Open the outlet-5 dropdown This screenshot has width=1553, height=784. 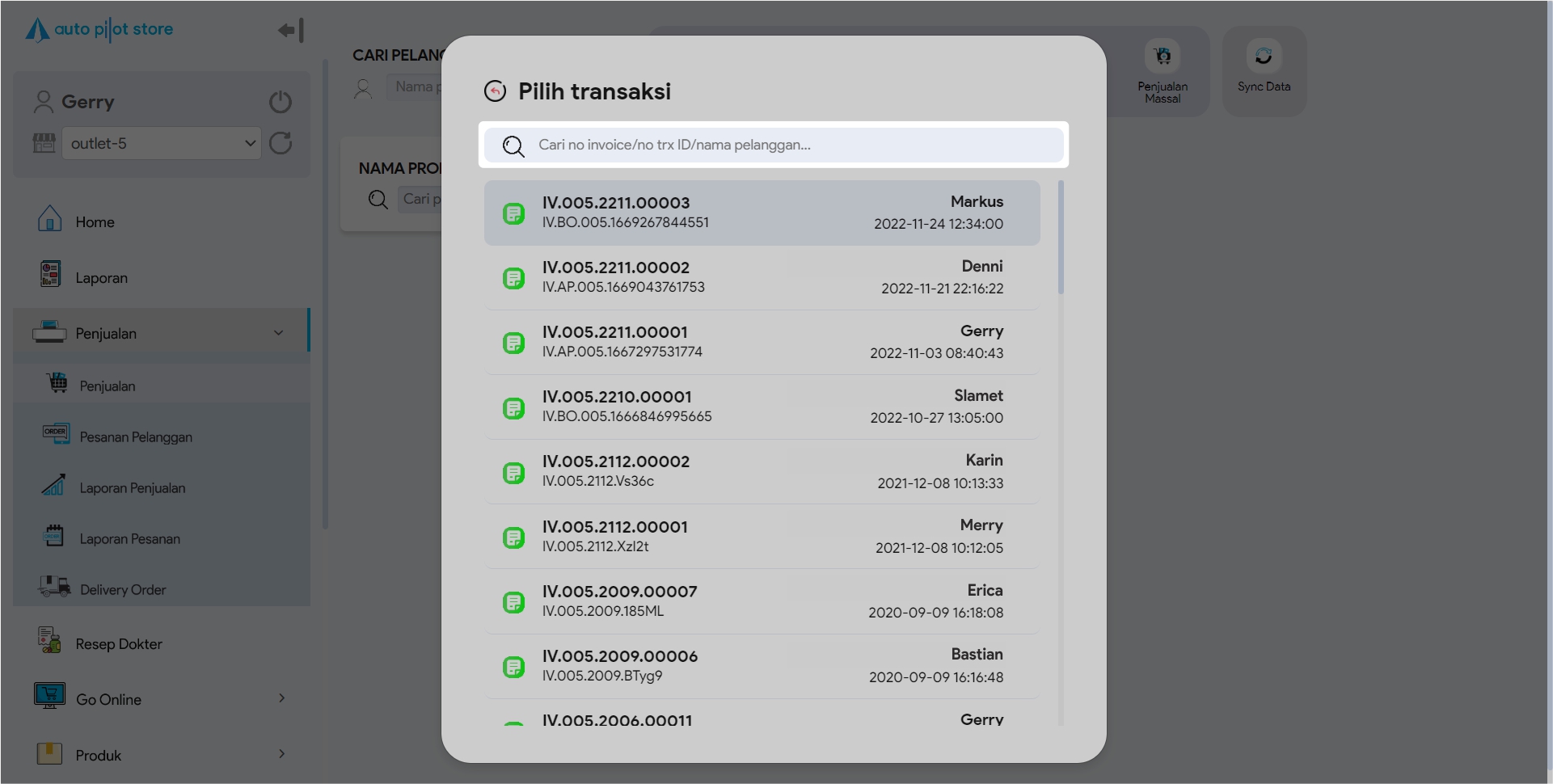(x=162, y=144)
